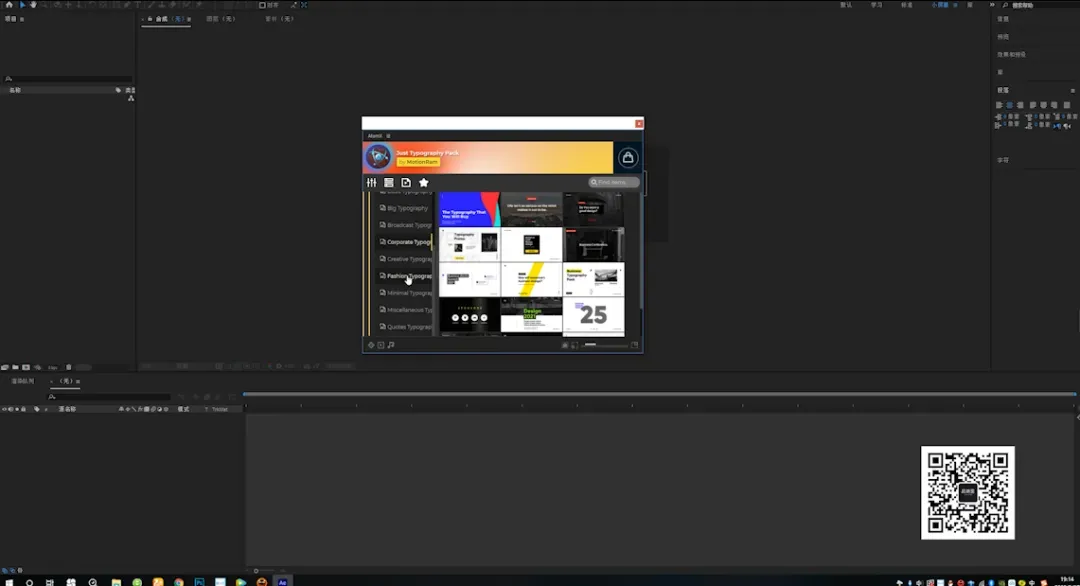Choose the green 'Design 2021' preset thumbnail

[532, 315]
